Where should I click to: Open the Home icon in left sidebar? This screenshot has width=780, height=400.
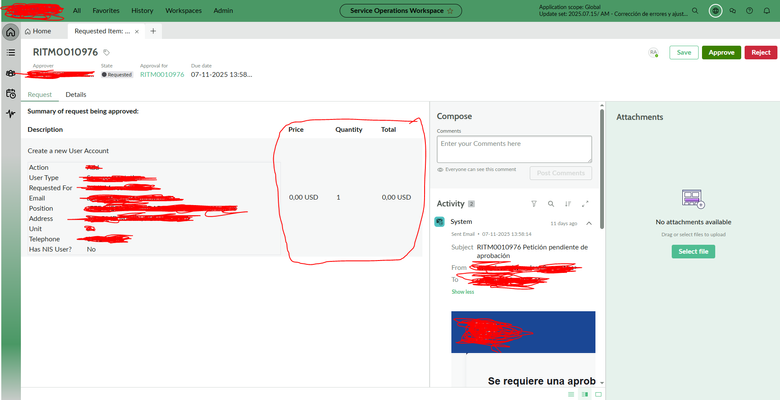10,32
